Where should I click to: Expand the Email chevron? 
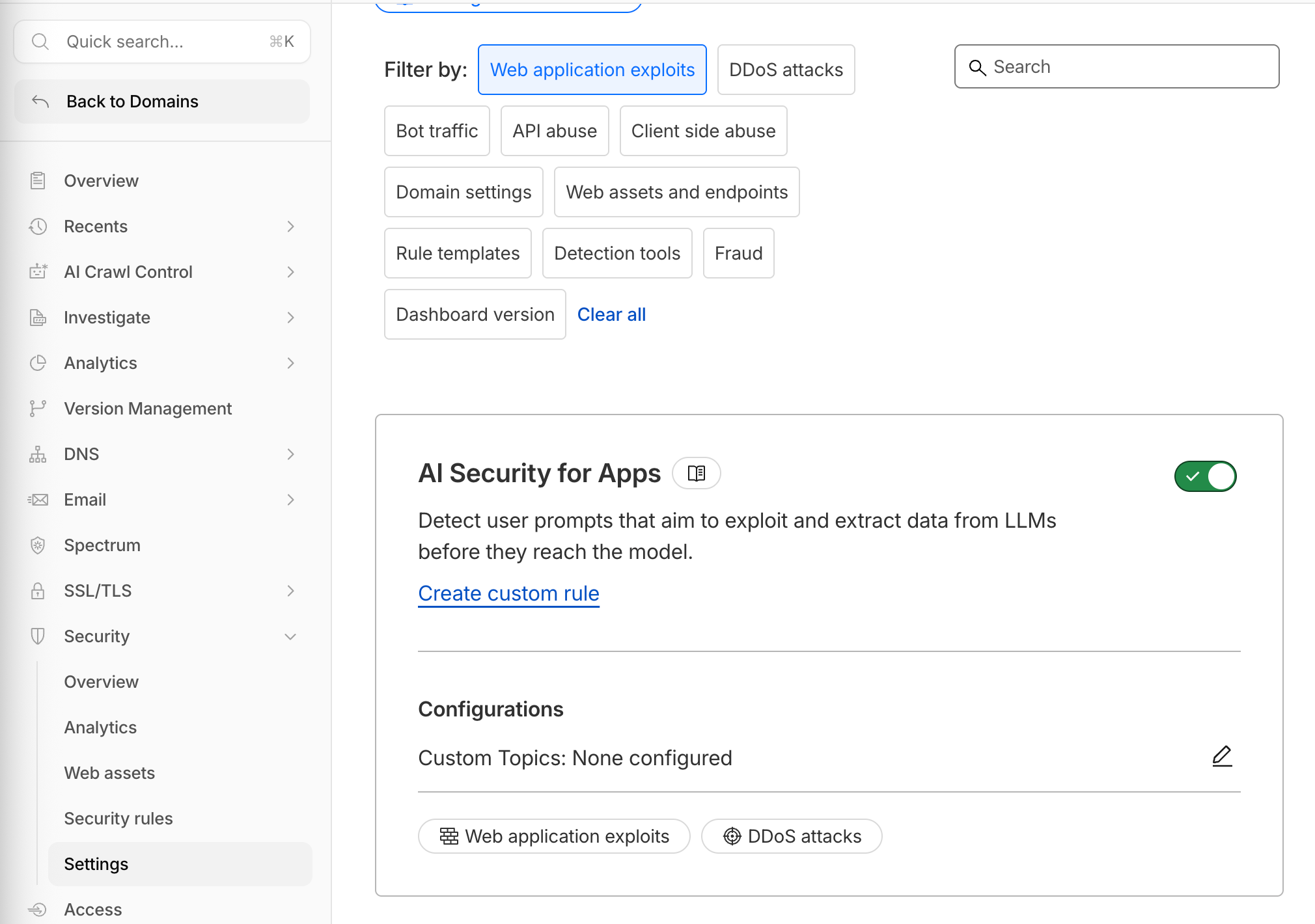[x=291, y=500]
